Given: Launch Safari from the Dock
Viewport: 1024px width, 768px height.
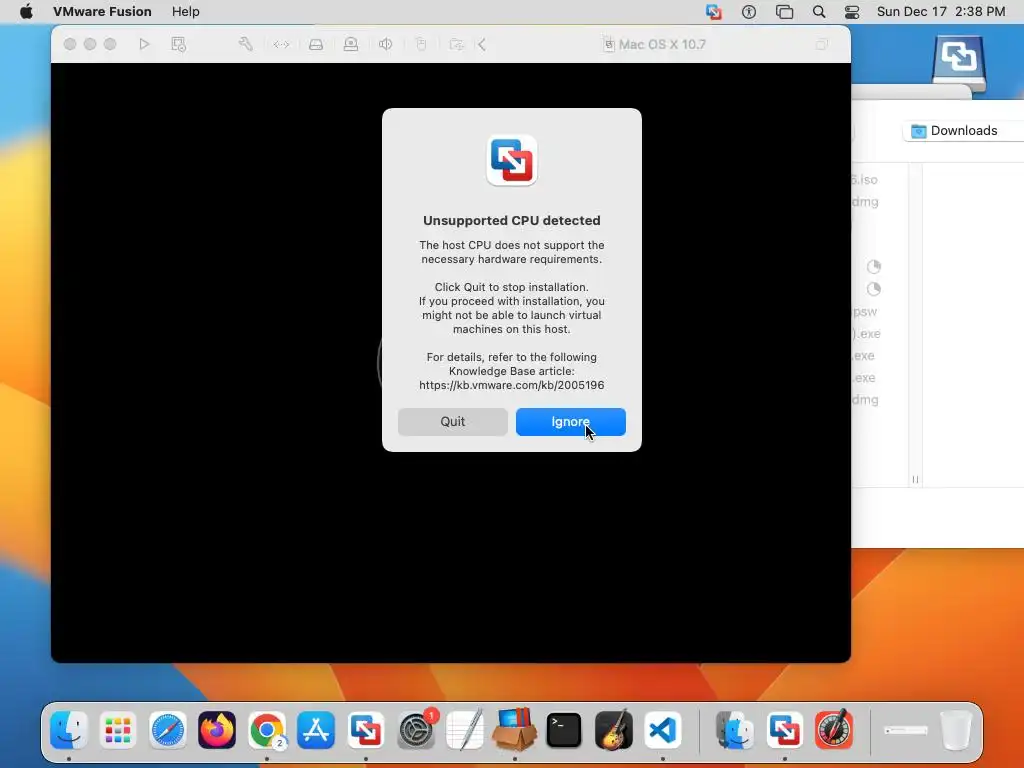Looking at the screenshot, I should [168, 729].
